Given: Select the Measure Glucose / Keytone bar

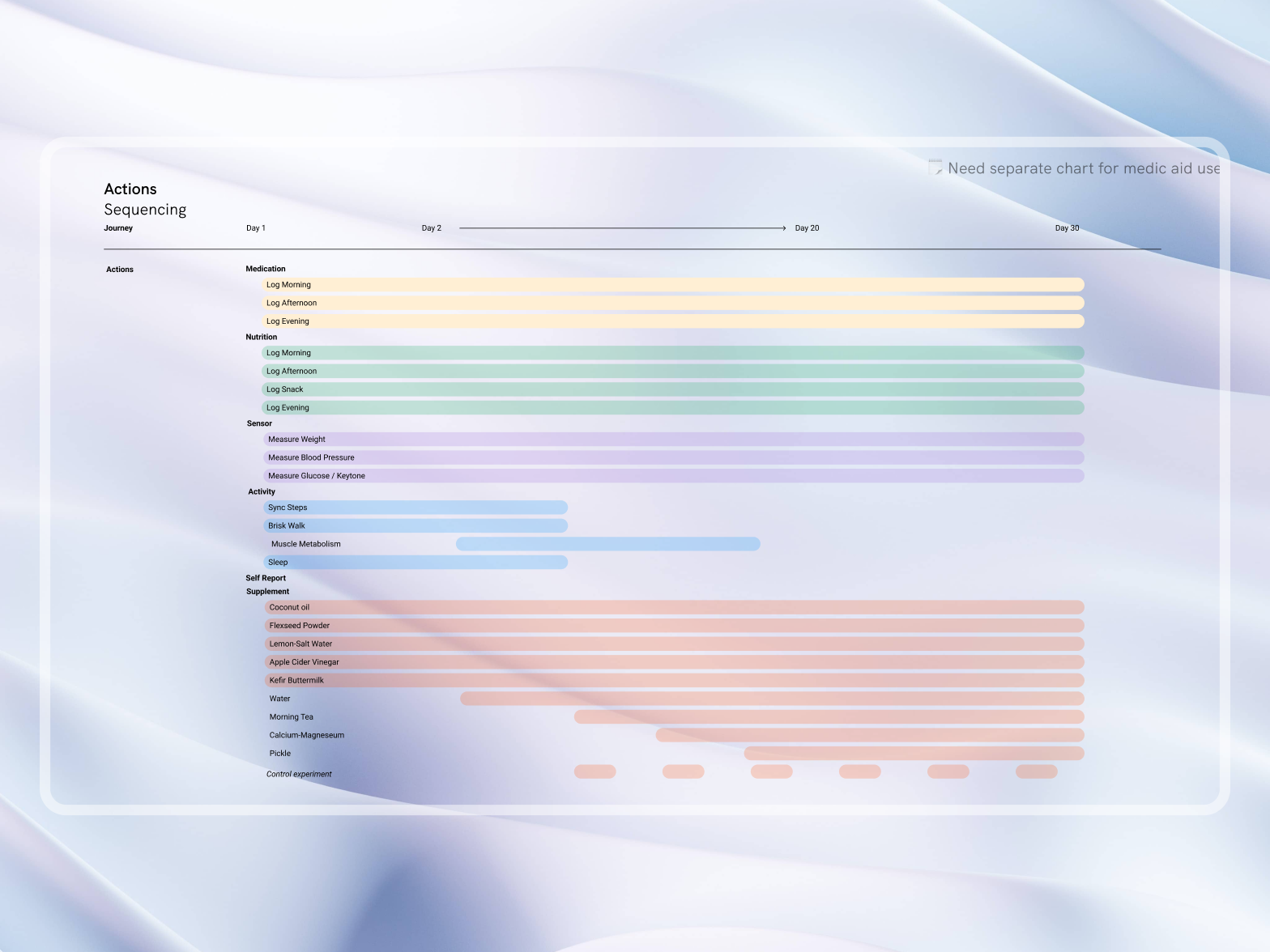Looking at the screenshot, I should click(x=674, y=476).
